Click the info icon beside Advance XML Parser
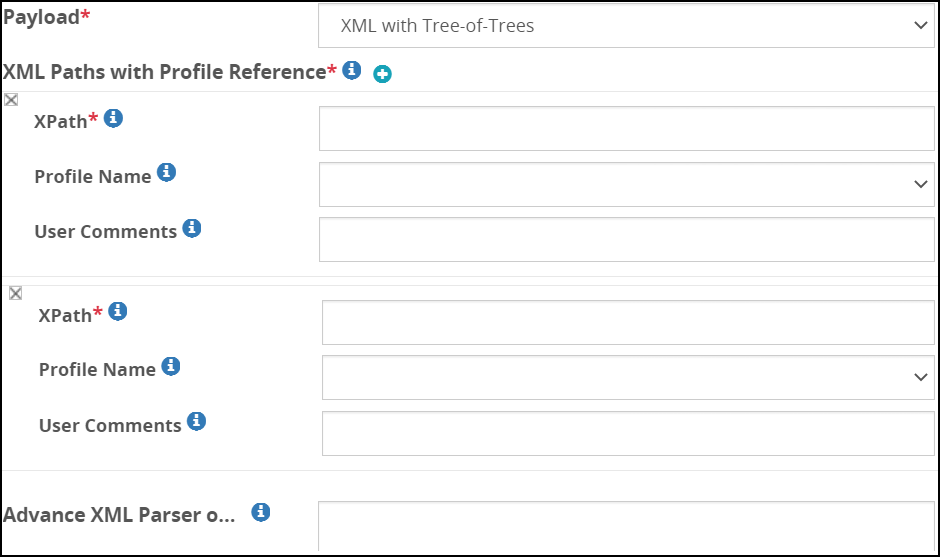 click(x=260, y=512)
